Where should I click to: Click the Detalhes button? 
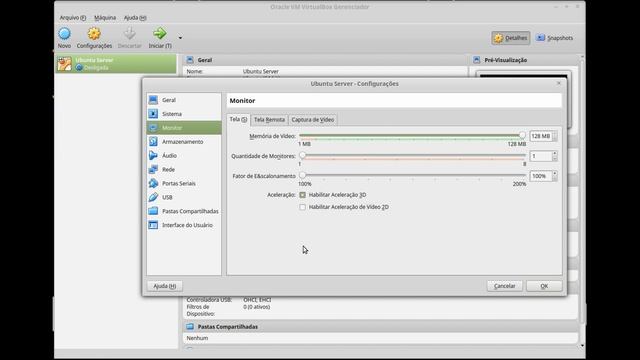(511, 38)
